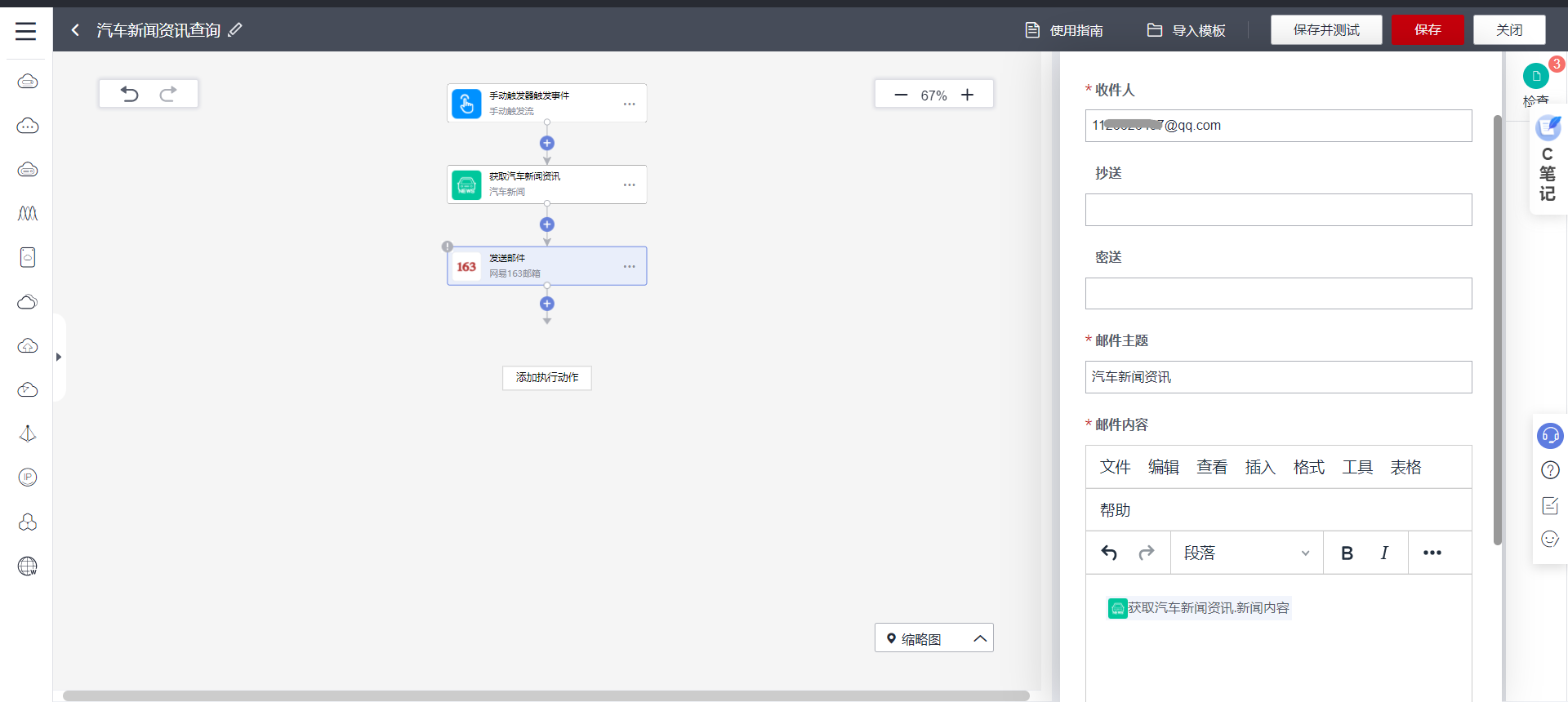Click 导入模板 to import a template

pyautogui.click(x=1187, y=30)
